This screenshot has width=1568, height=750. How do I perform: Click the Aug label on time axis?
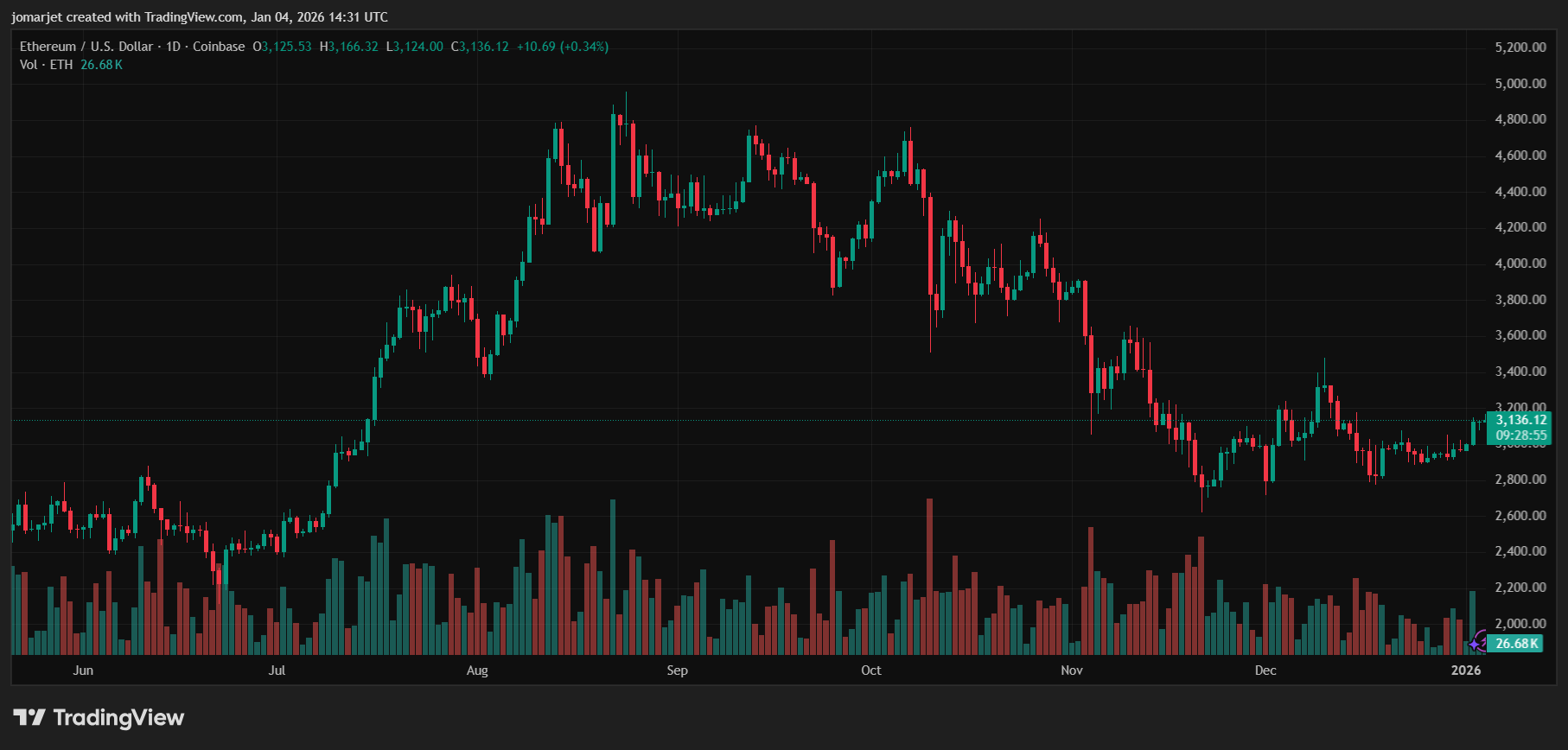click(x=477, y=671)
